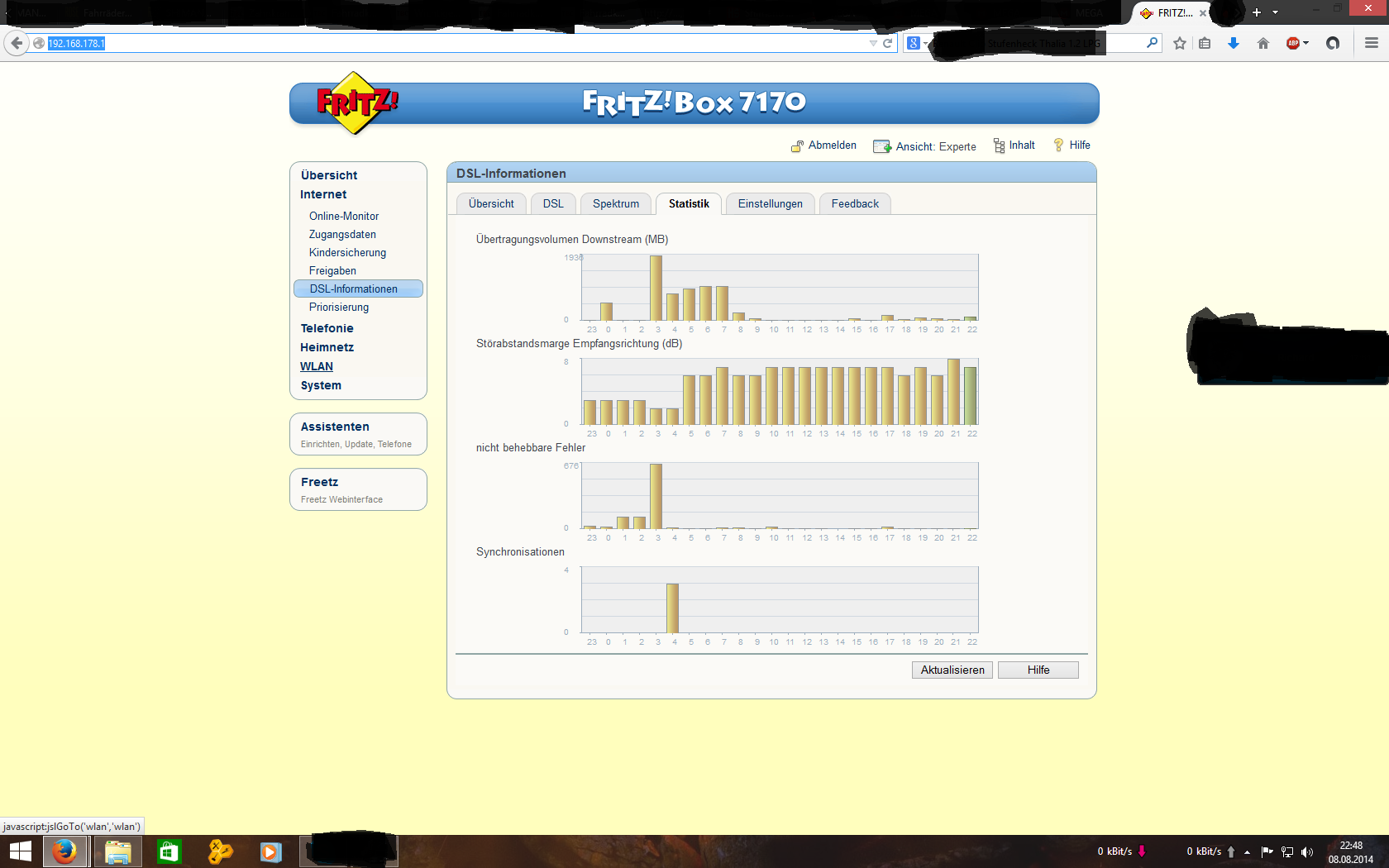Screen dimensions: 1389x868
Task: Go to the browser home icon
Action: click(1263, 43)
